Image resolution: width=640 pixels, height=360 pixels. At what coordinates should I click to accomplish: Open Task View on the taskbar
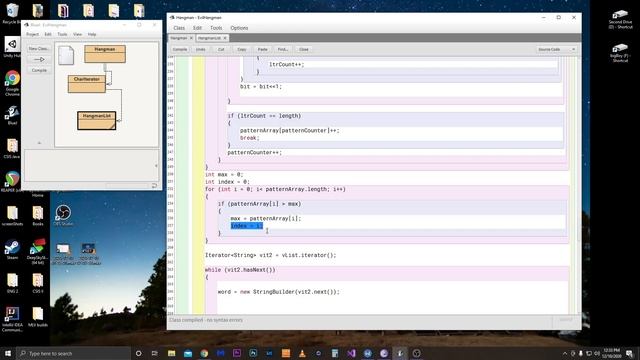click(x=155, y=353)
